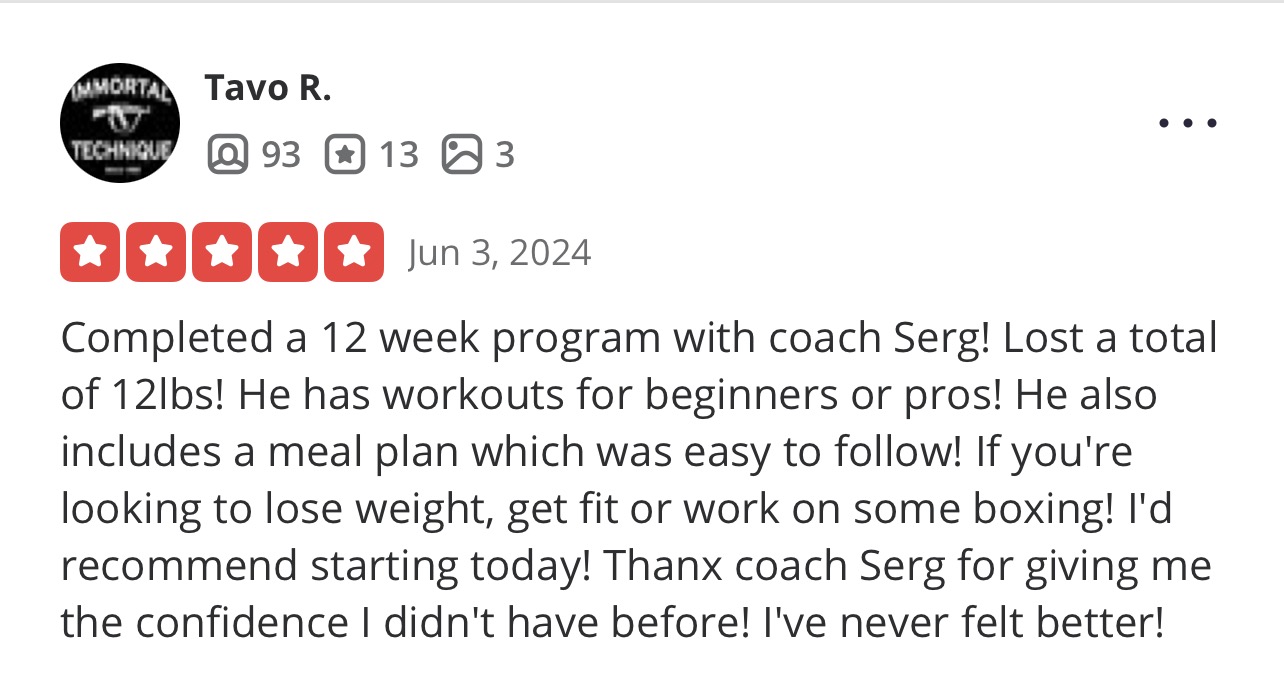
Task: Select the second red rating star
Action: click(156, 252)
